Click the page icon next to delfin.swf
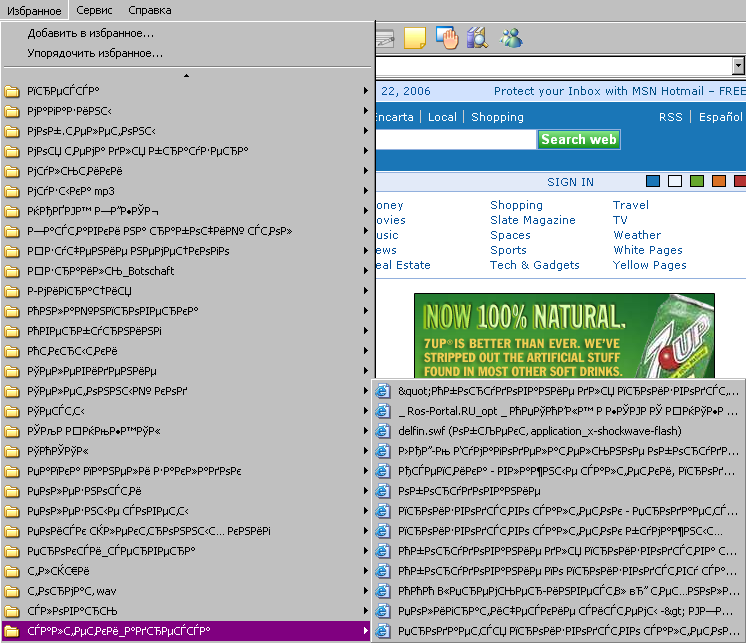Screen dimensions: 746x643 click(382, 431)
